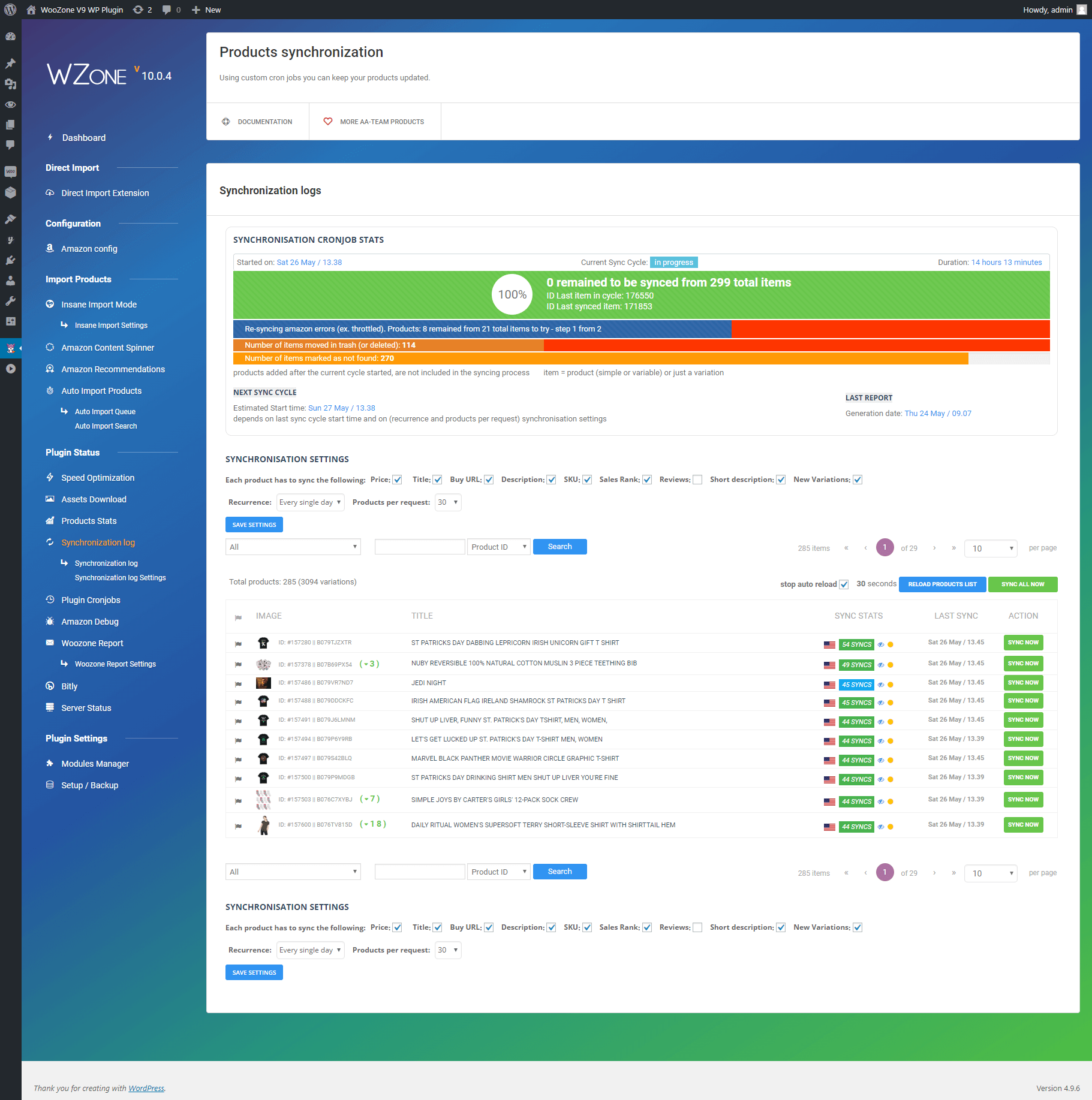The width and height of the screenshot is (1092, 1100).
Task: Toggle Buy URL checkbox in top settings
Action: point(489,480)
